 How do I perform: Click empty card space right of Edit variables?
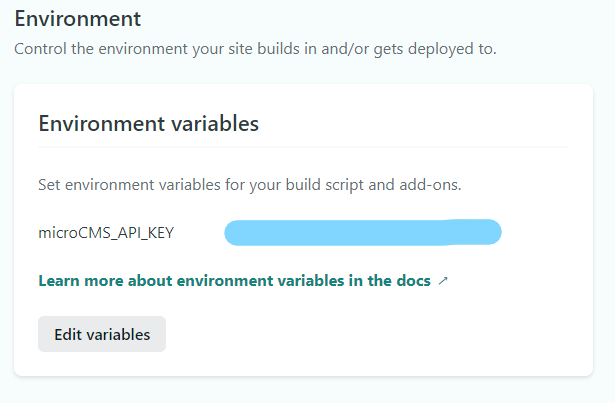380,334
